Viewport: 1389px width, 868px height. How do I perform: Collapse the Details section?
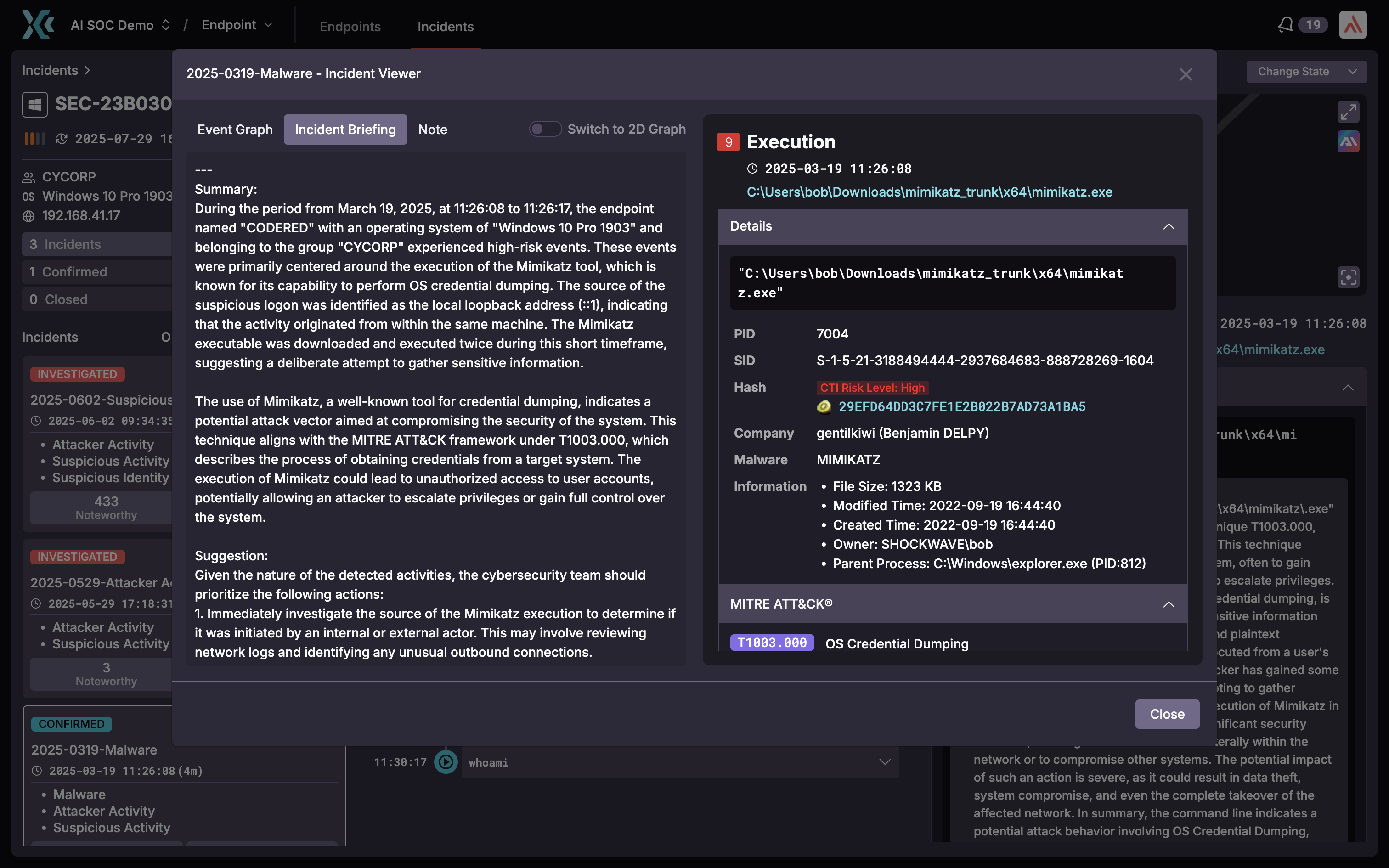tap(1169, 227)
